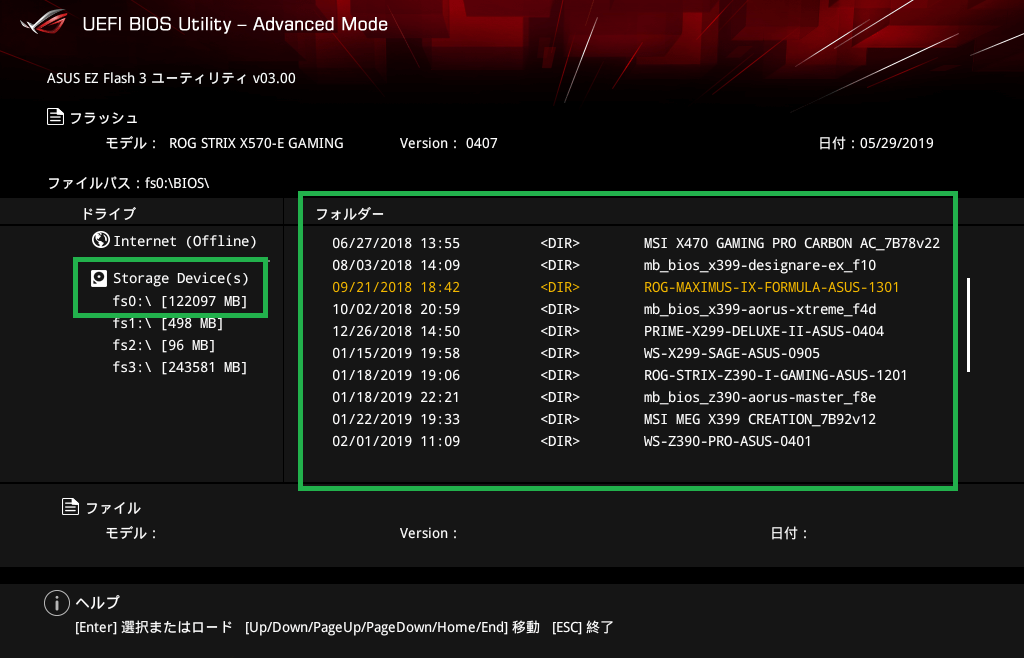Viewport: 1024px width, 658px height.
Task: Click the Internet (Offline) globe icon
Action: (100, 240)
